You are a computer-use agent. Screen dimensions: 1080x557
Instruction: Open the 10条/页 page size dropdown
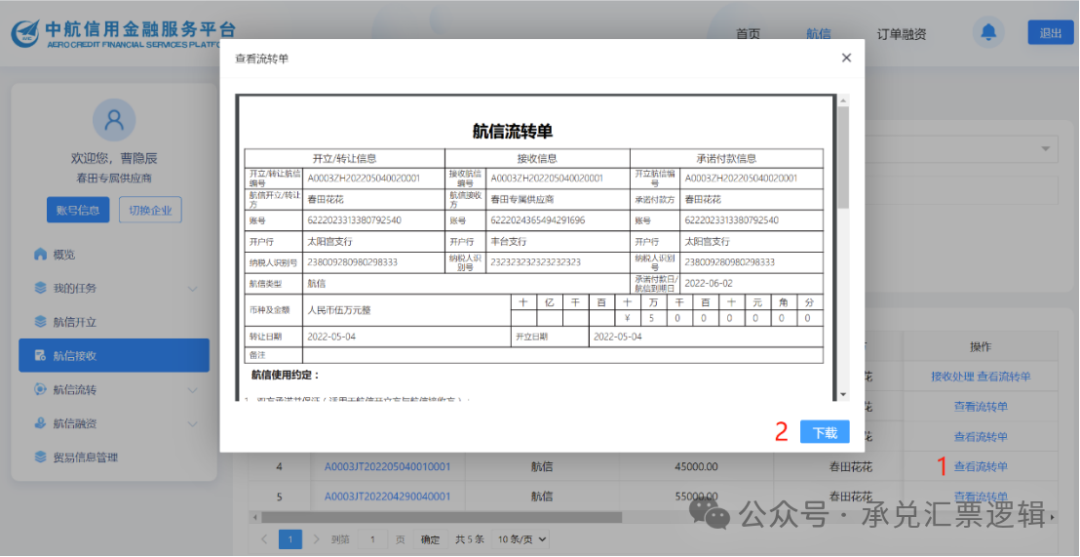point(522,539)
